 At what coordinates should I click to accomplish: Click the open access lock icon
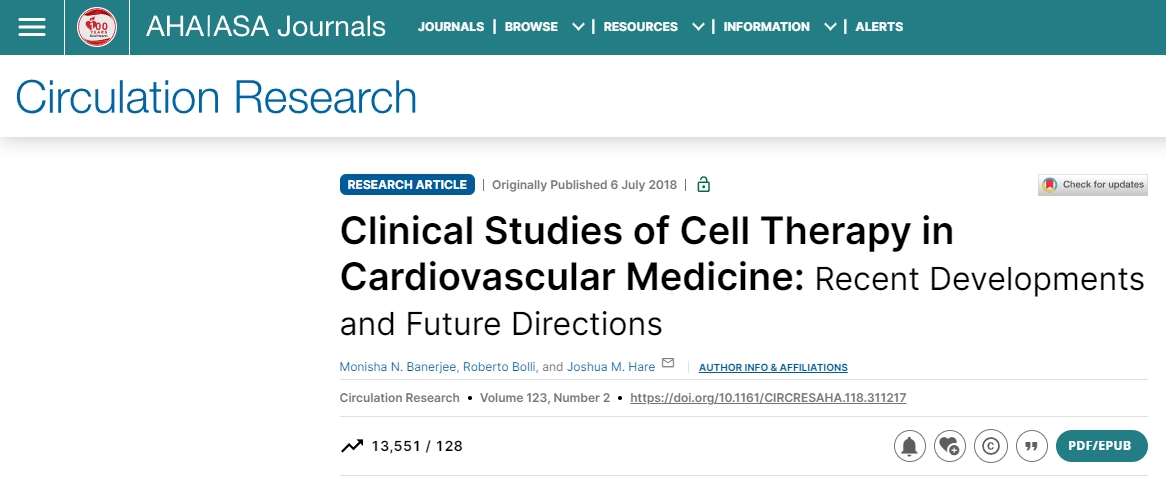coord(703,185)
